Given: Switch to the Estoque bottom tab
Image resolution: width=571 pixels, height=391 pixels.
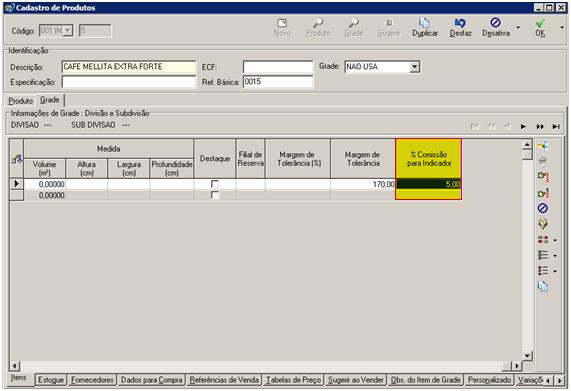Looking at the screenshot, I should point(51,380).
